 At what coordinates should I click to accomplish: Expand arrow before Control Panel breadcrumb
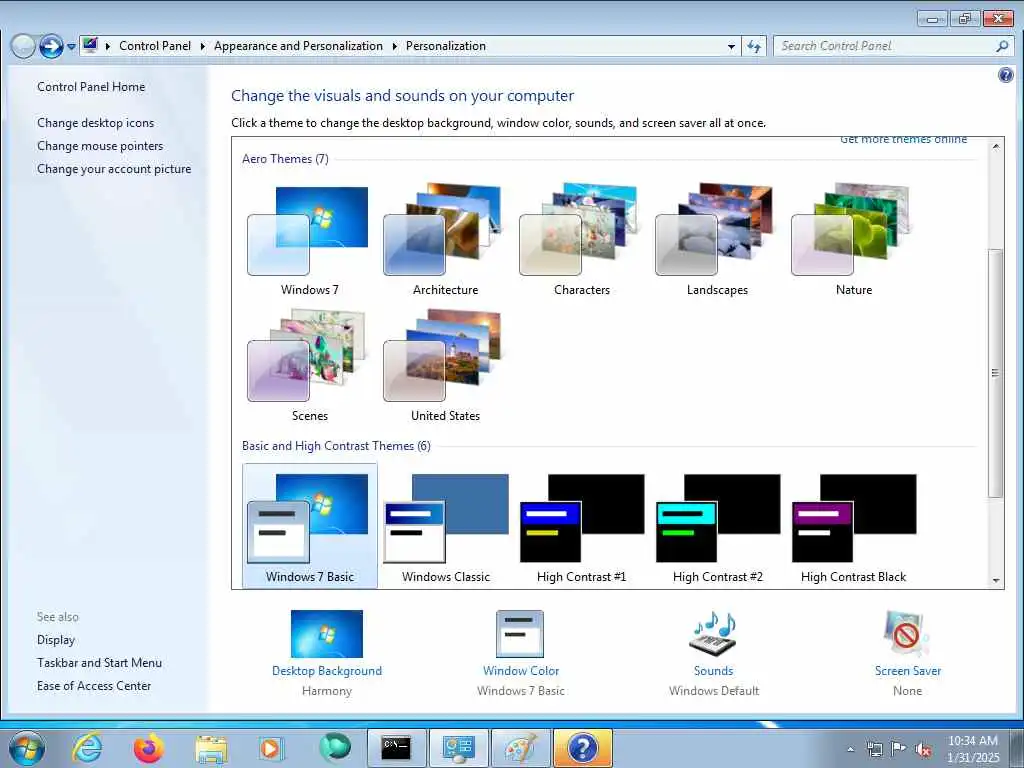[x=108, y=46]
